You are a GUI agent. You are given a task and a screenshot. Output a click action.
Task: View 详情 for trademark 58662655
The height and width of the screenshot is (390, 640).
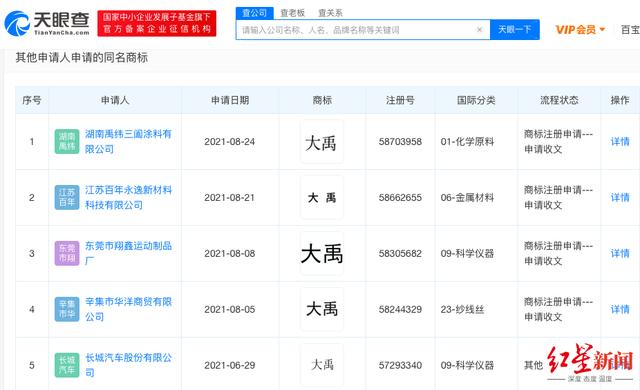[620, 197]
